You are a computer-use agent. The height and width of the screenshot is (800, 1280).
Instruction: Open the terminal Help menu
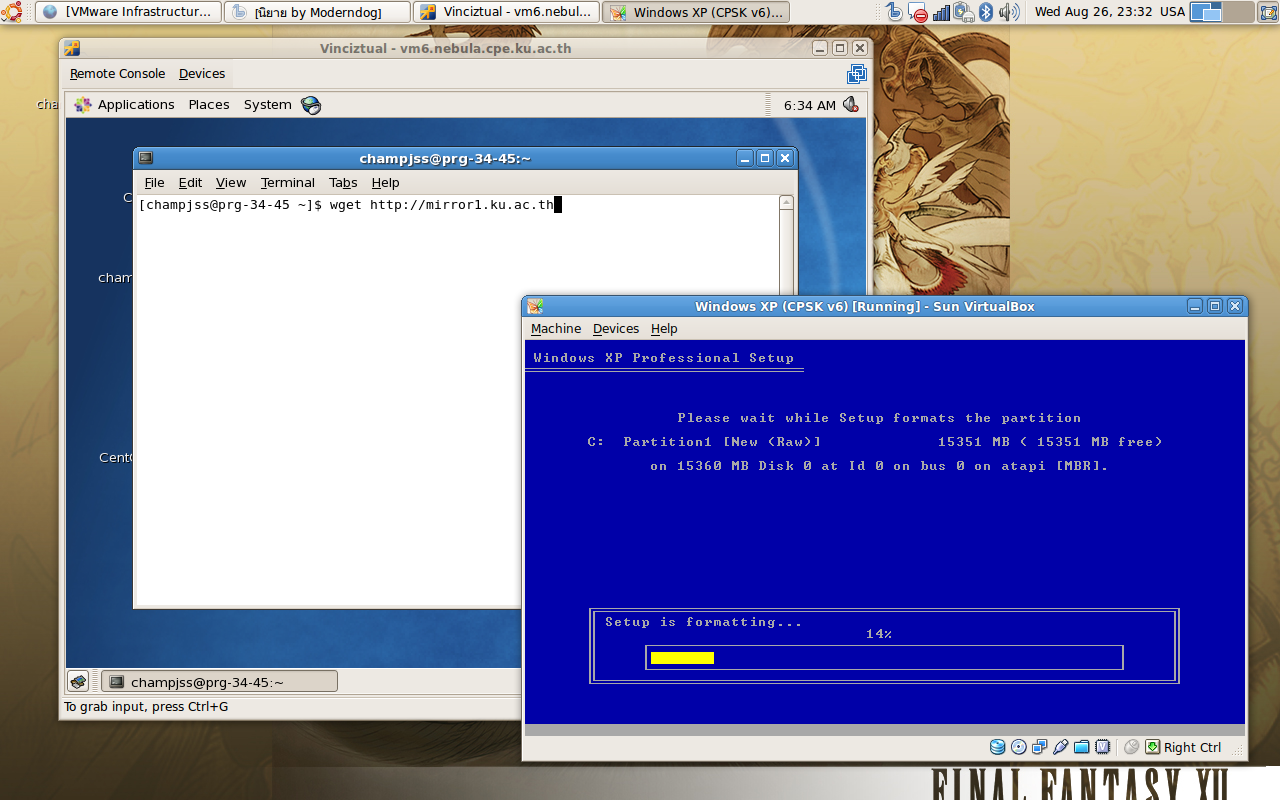(x=385, y=183)
